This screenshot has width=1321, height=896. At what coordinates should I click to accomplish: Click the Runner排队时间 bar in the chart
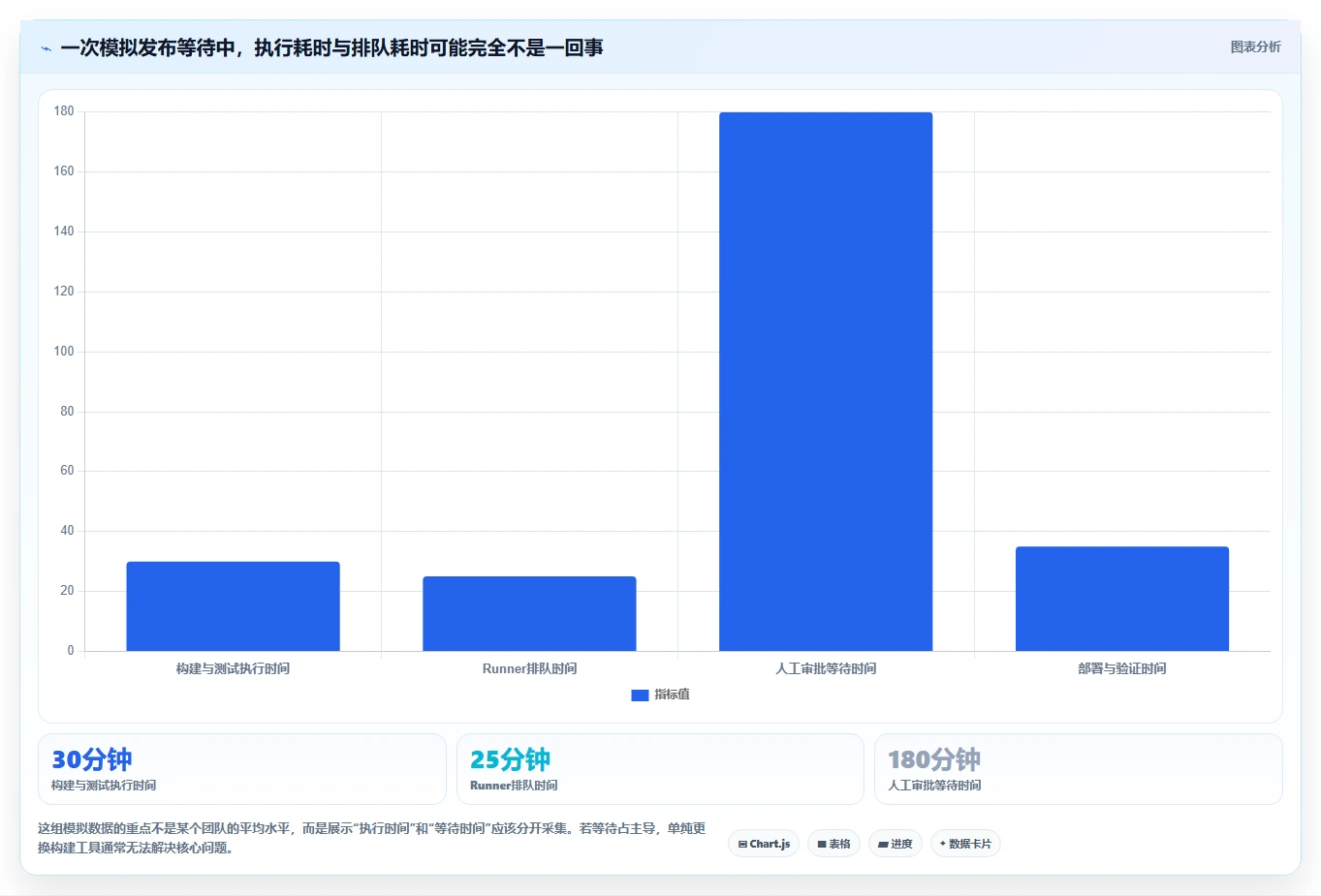point(529,614)
